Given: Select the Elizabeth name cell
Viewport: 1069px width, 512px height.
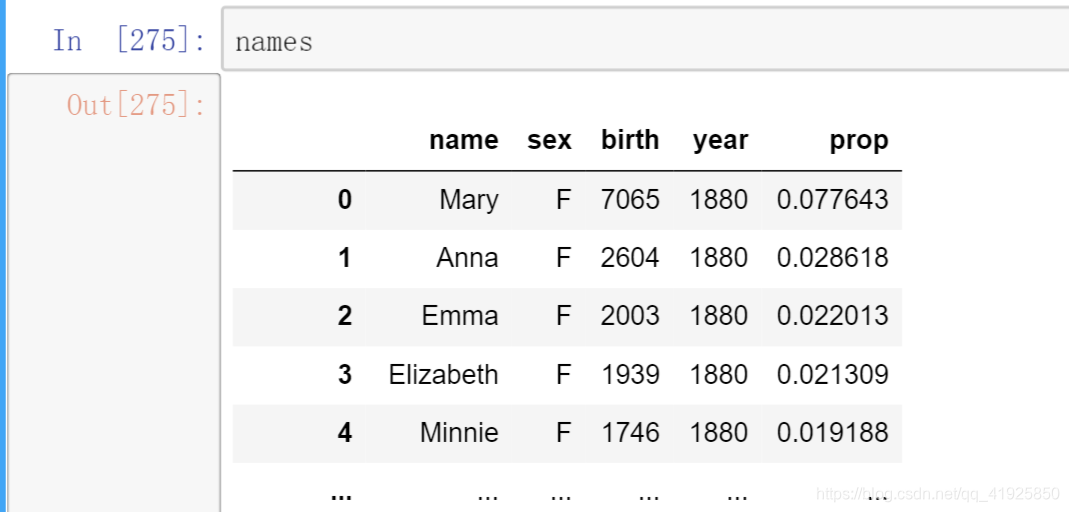Looking at the screenshot, I should pyautogui.click(x=443, y=374).
